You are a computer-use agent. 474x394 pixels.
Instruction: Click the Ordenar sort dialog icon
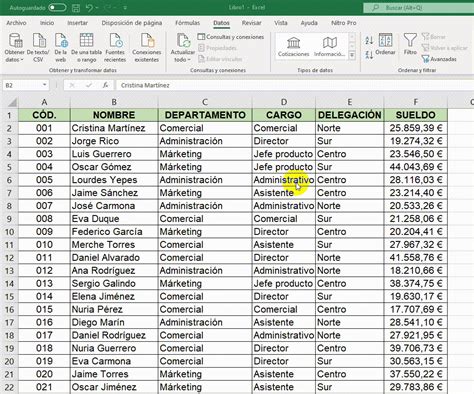click(385, 44)
